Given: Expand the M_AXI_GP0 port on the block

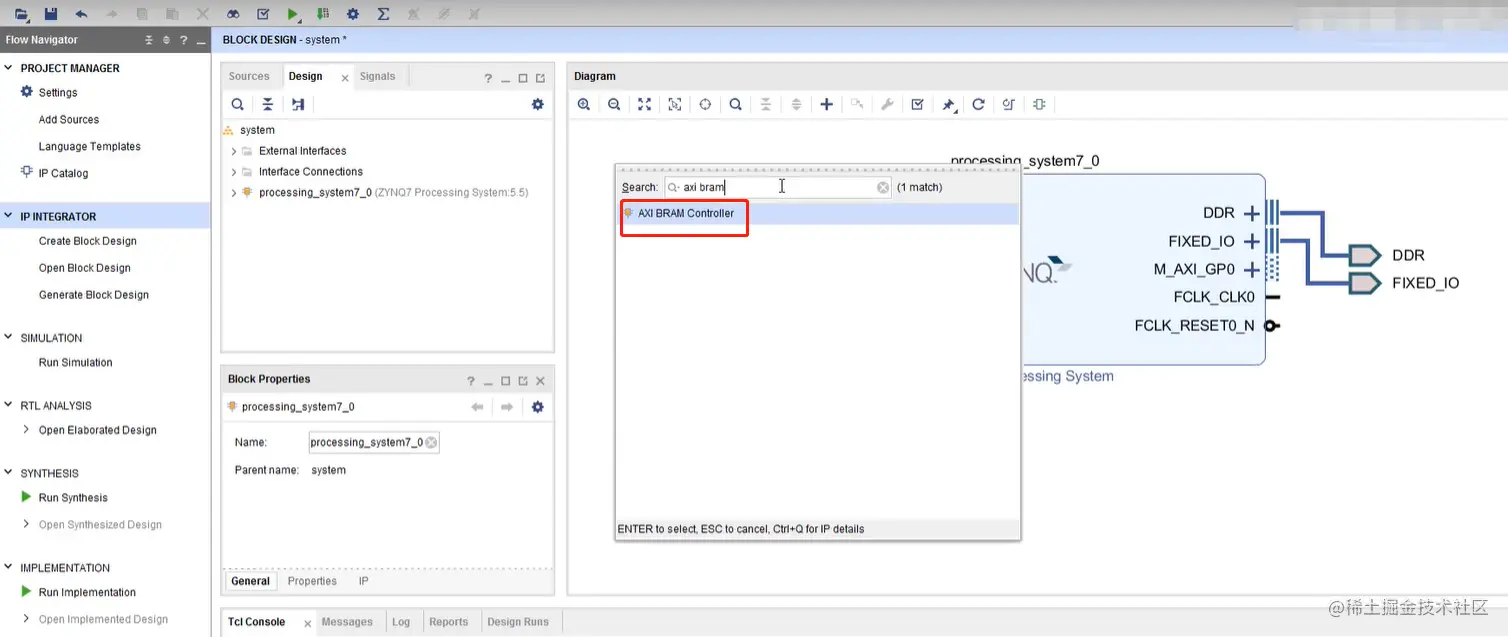Looking at the screenshot, I should 1251,269.
